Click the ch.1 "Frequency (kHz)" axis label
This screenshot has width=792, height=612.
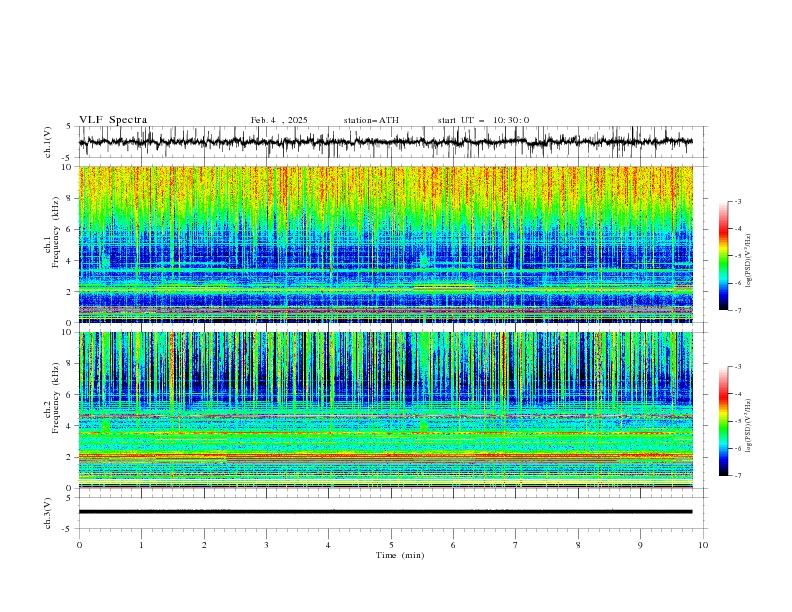click(56, 231)
